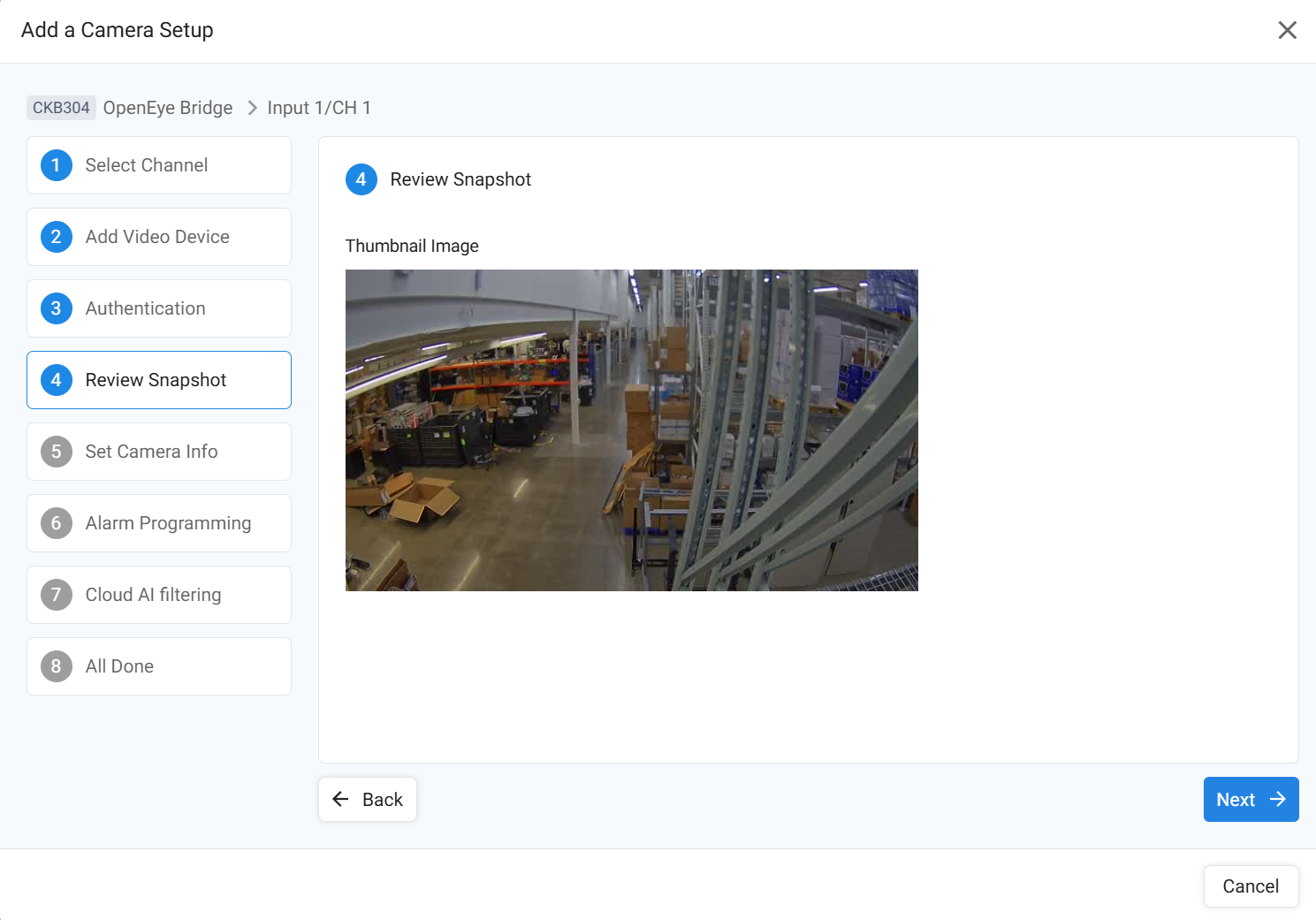Switch to the Authentication step
Screen dimensions: 1316x920
pyautogui.click(x=159, y=308)
